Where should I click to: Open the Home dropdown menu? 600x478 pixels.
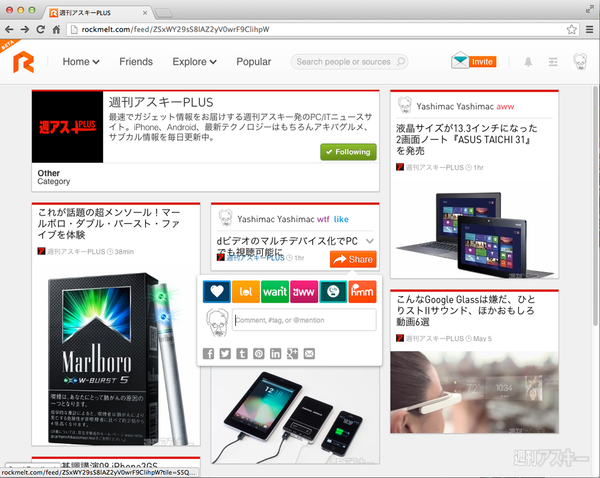(81, 62)
